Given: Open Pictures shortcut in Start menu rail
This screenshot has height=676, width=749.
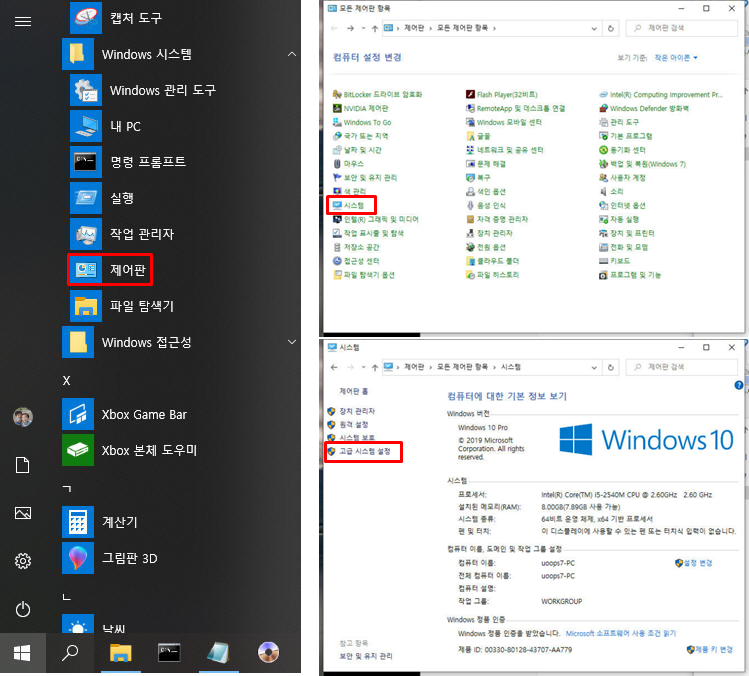Looking at the screenshot, I should coord(22,513).
